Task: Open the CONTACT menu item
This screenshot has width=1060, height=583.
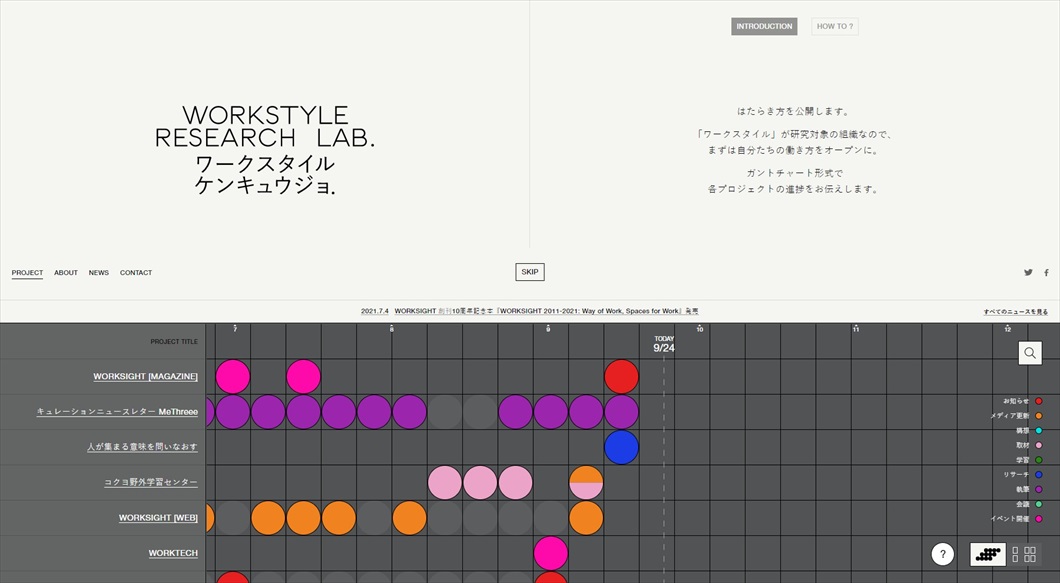Action: pyautogui.click(x=136, y=273)
